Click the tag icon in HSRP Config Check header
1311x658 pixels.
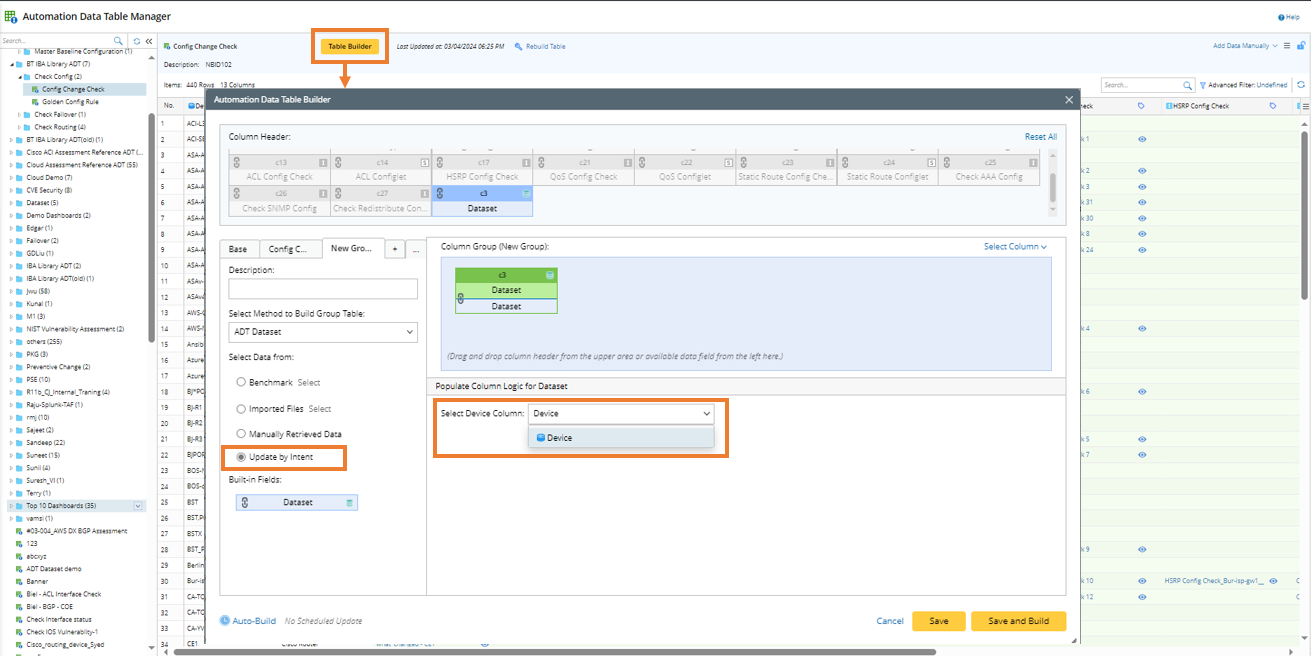(x=1273, y=106)
